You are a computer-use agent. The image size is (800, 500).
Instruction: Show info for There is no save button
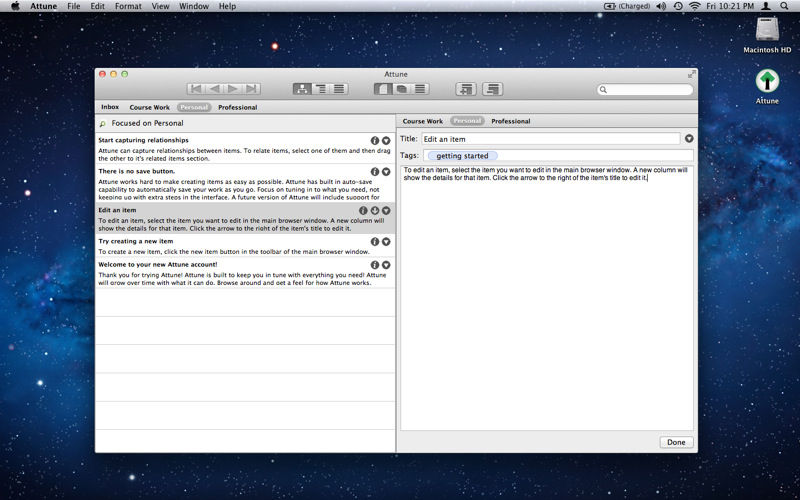pyautogui.click(x=374, y=171)
